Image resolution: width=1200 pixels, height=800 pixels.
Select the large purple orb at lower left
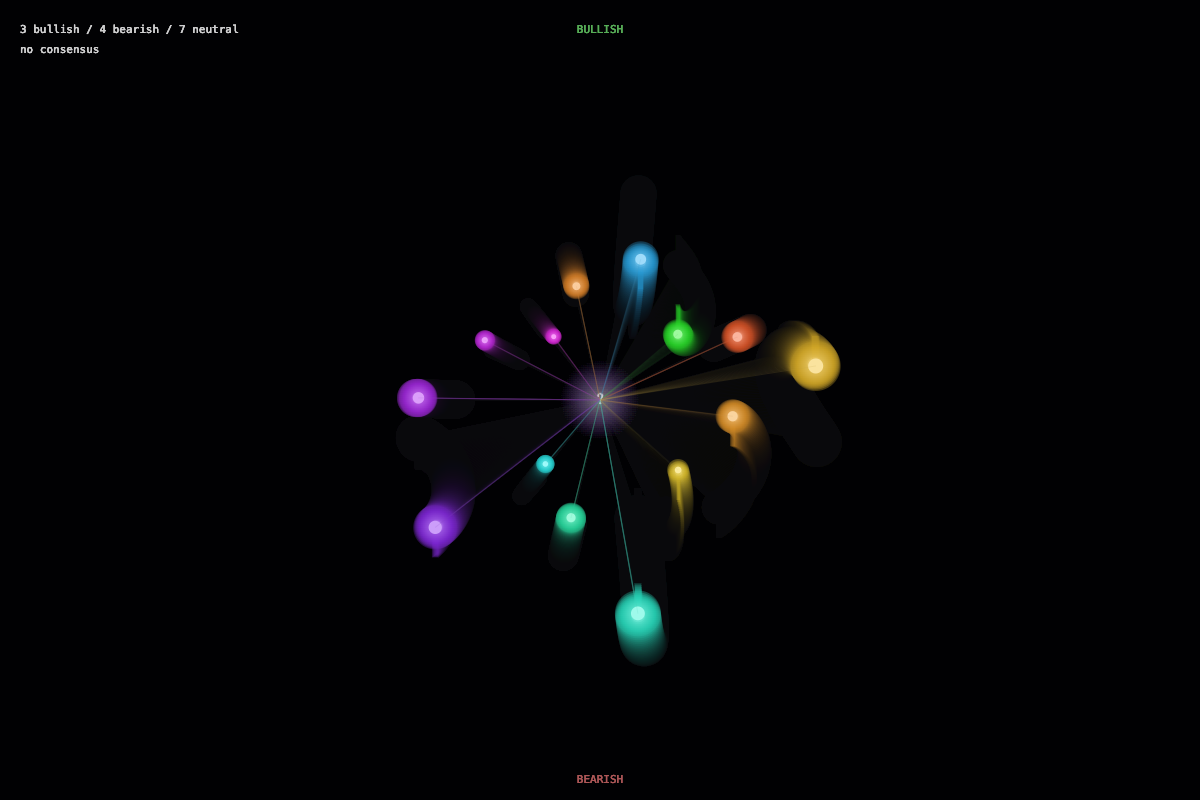[435, 527]
